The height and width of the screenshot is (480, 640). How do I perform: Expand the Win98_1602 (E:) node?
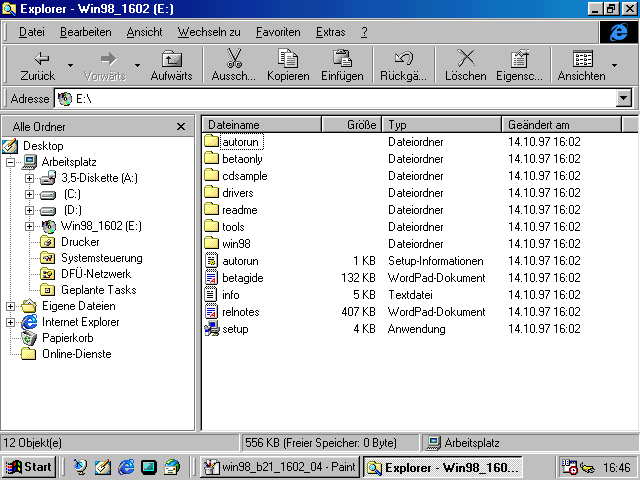(x=29, y=226)
